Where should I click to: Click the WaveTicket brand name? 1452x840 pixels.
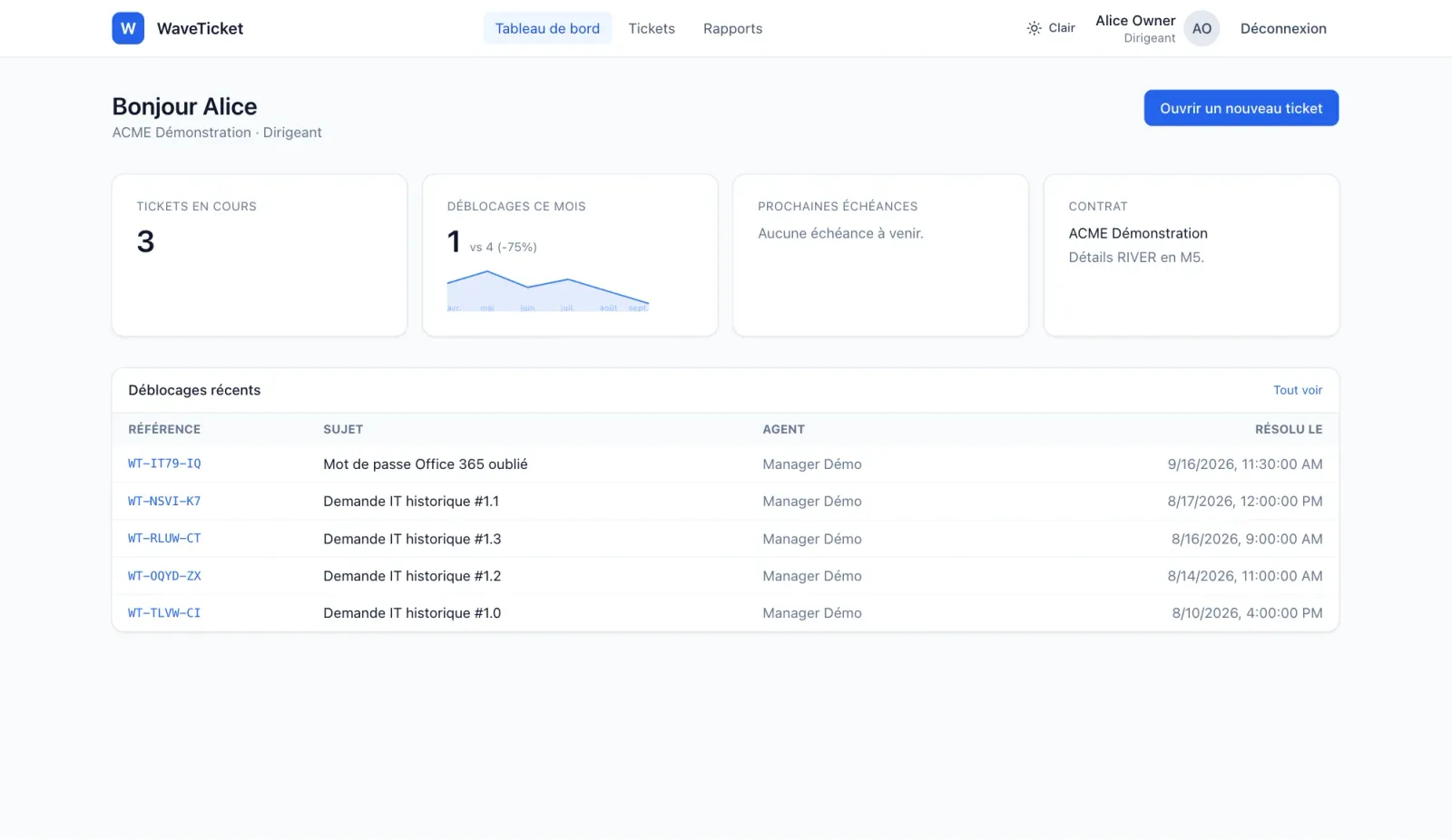click(200, 28)
